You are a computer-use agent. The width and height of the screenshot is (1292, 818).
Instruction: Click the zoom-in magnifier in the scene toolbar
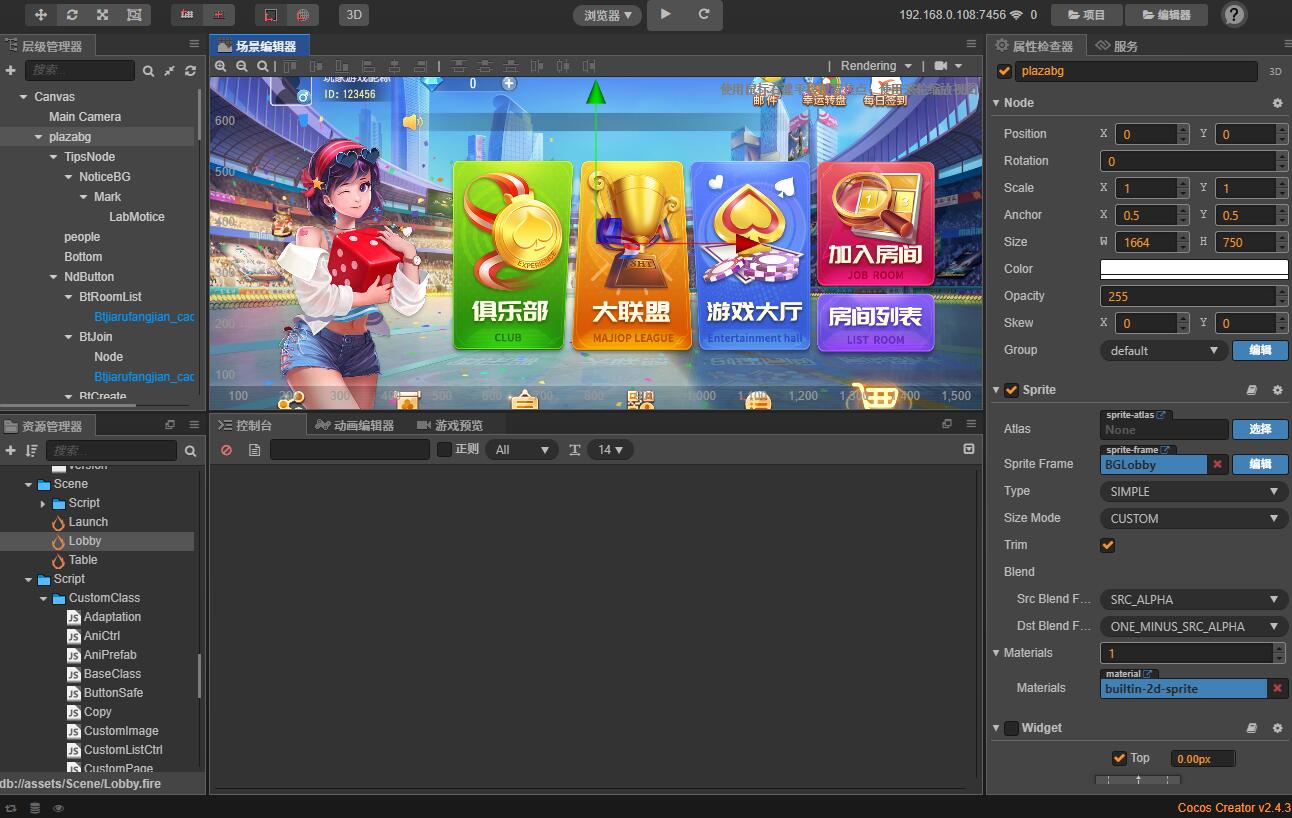[220, 66]
